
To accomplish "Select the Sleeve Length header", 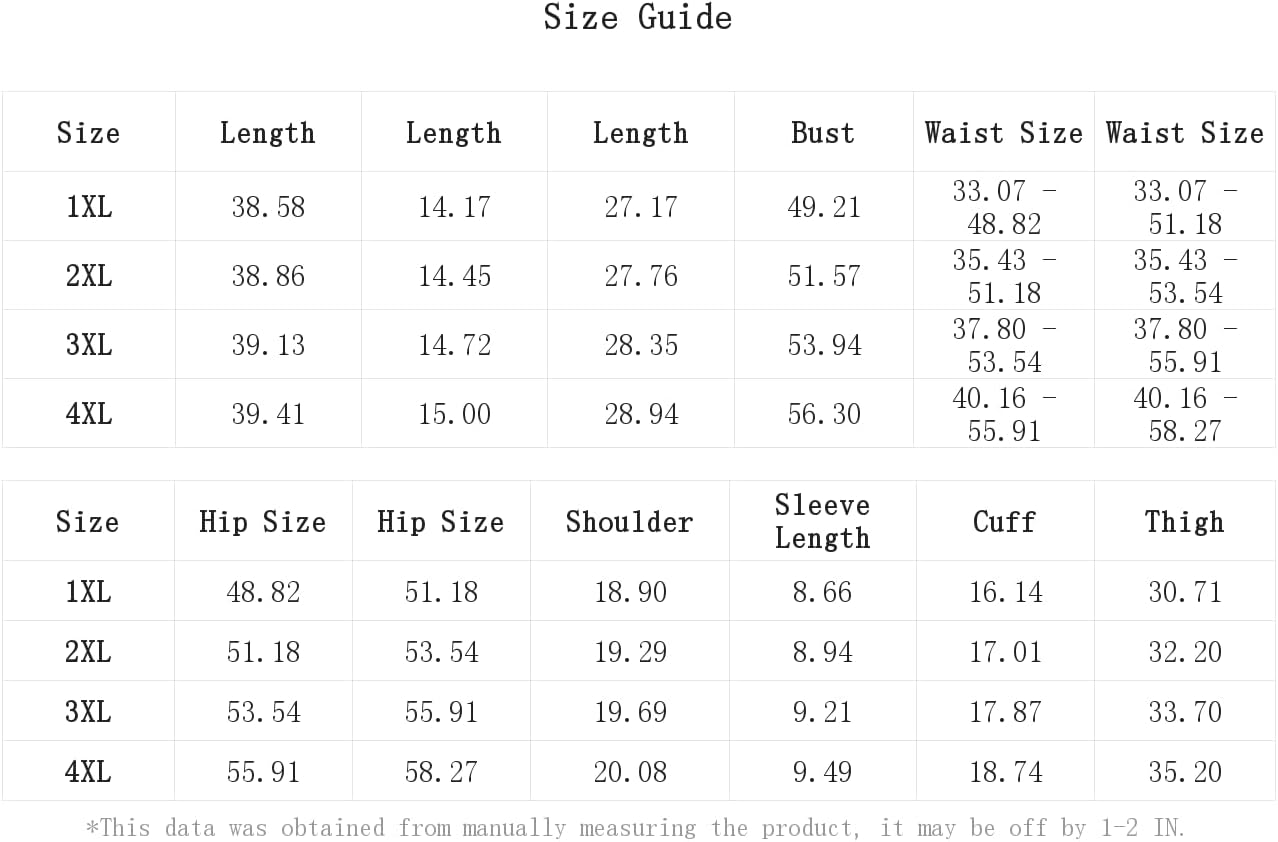I will pyautogui.click(x=822, y=521).
